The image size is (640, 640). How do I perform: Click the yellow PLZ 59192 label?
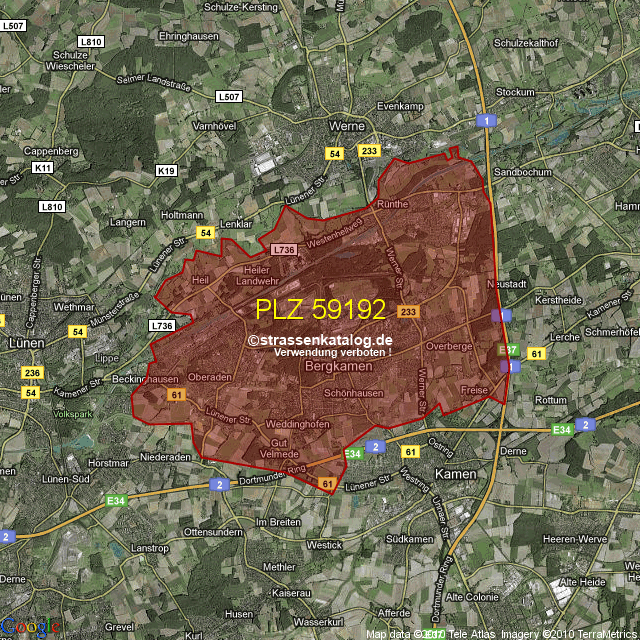click(x=320, y=309)
